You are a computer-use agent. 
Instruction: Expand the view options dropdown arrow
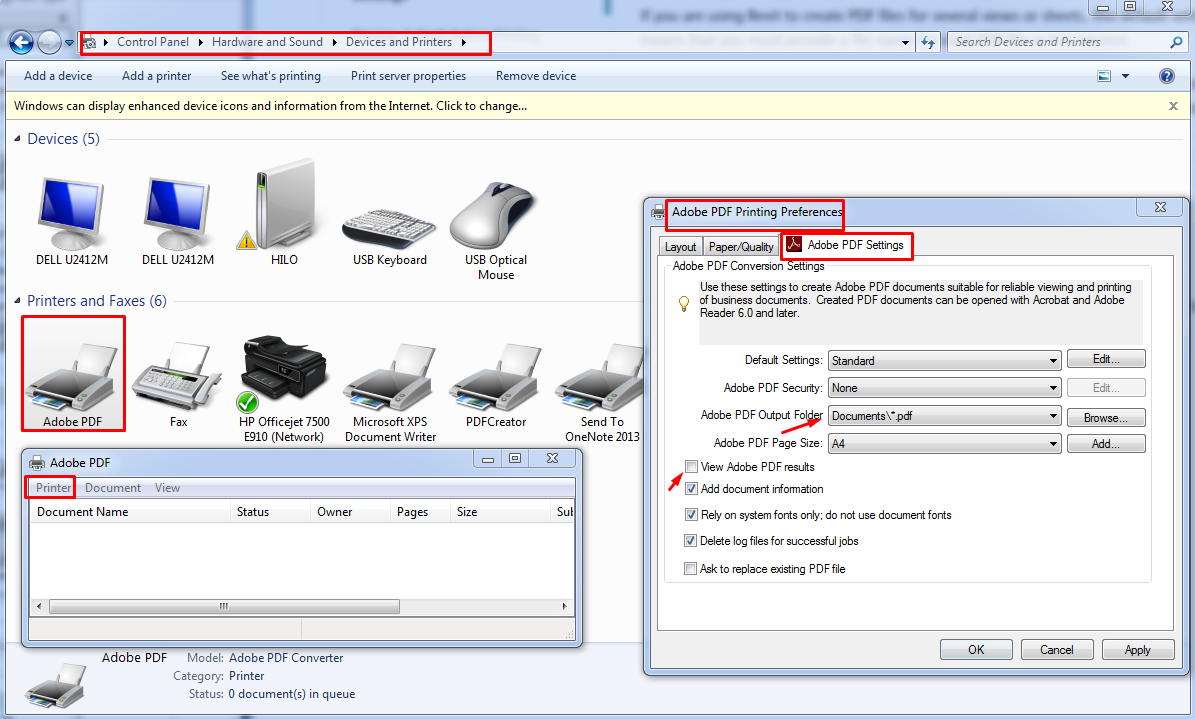[1125, 75]
